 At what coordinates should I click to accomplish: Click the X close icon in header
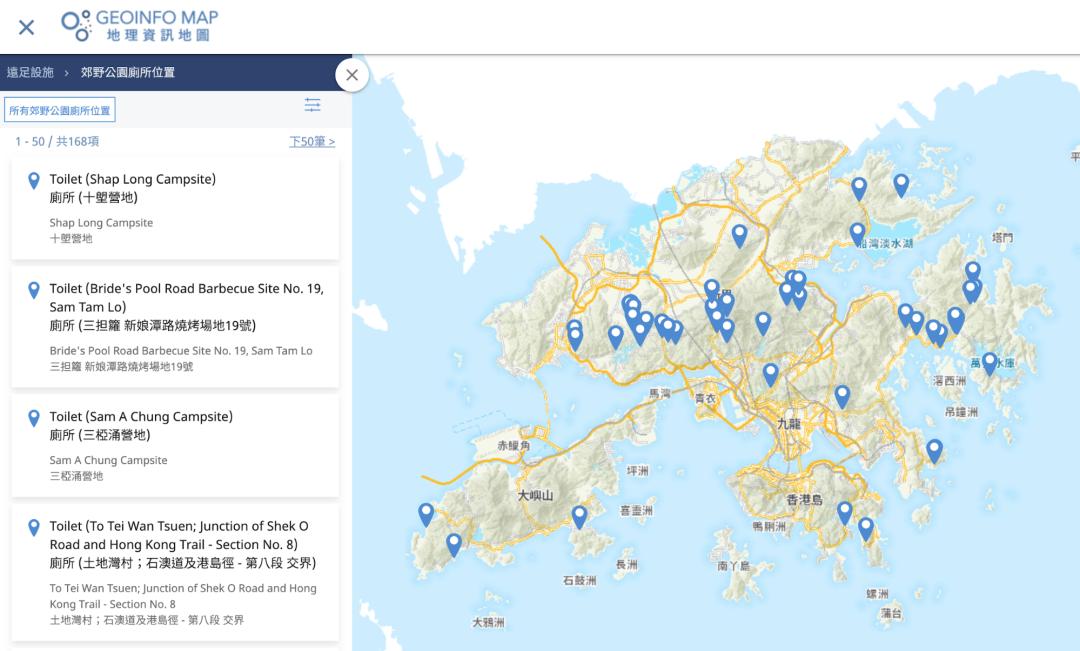click(x=27, y=27)
